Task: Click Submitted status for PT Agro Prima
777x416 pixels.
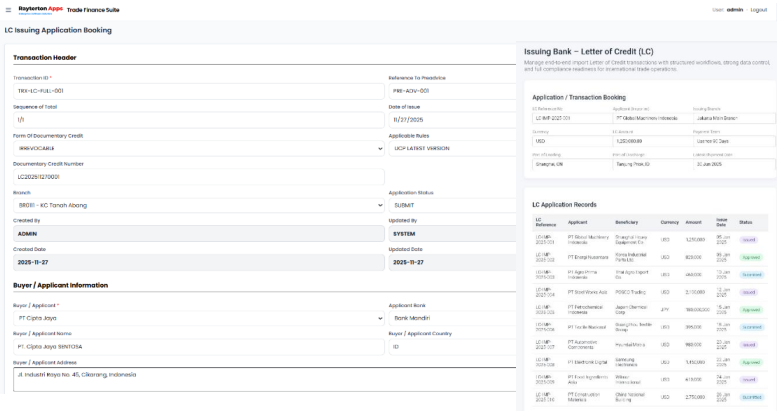Action: pyautogui.click(x=752, y=275)
